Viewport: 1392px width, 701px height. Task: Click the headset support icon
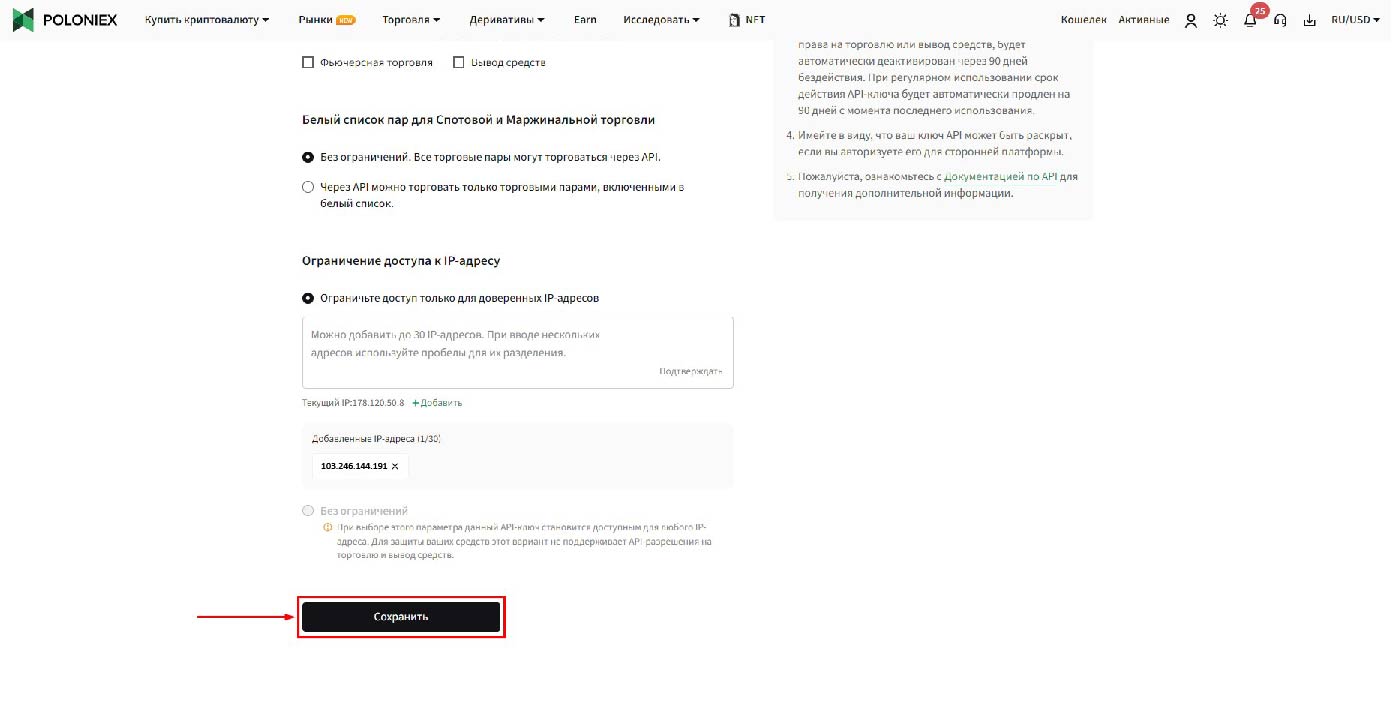[x=1280, y=20]
